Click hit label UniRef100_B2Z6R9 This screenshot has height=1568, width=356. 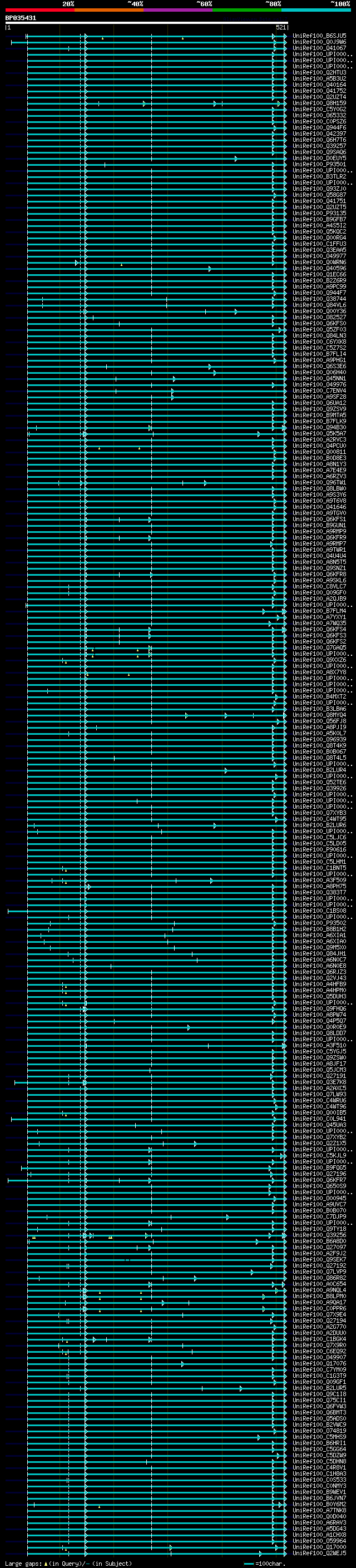coord(319,280)
